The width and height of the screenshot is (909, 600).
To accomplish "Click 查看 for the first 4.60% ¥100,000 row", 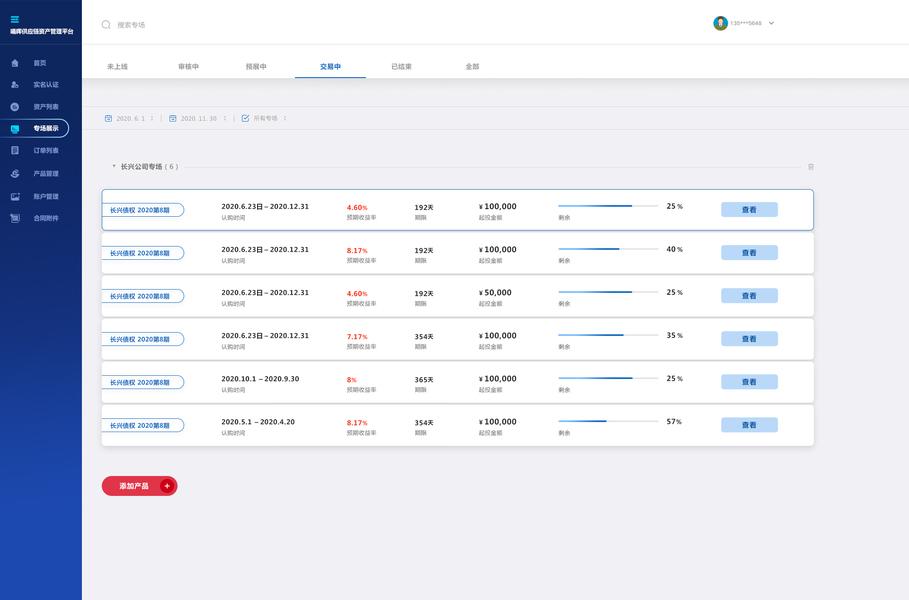I will click(749, 209).
